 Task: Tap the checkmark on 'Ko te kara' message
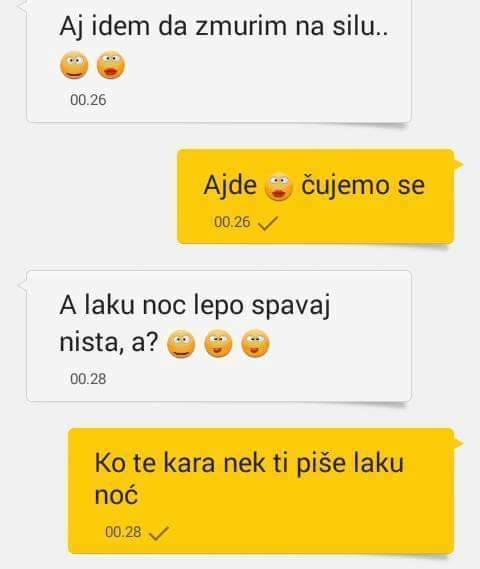(159, 533)
